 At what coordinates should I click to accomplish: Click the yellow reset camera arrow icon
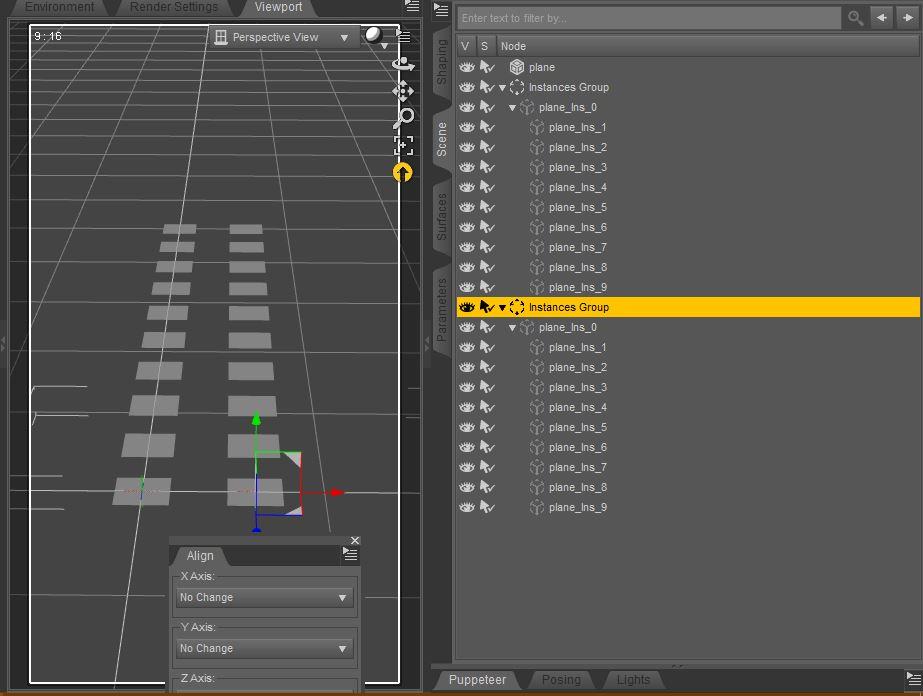click(x=403, y=173)
